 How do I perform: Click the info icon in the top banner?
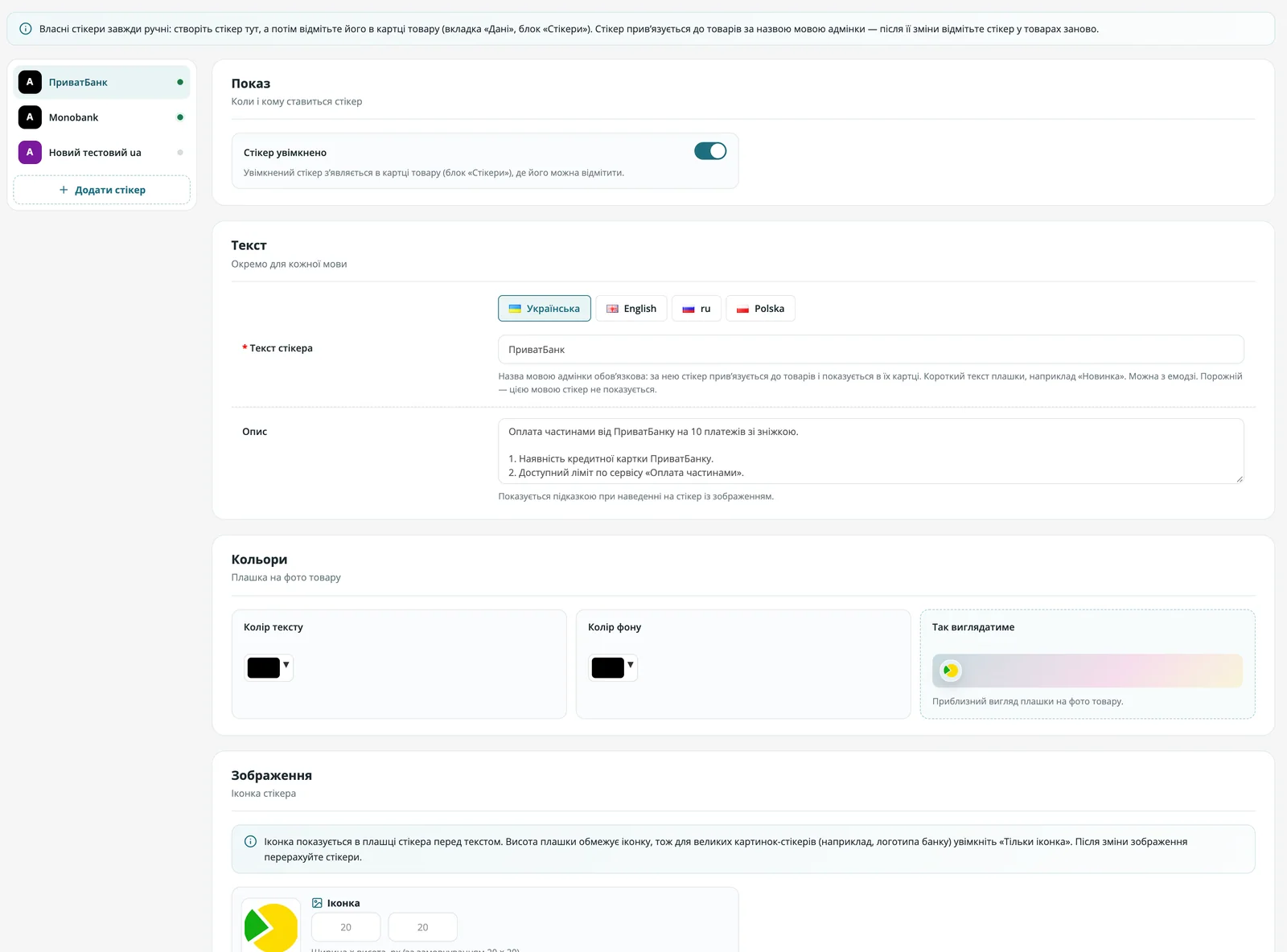[25, 29]
